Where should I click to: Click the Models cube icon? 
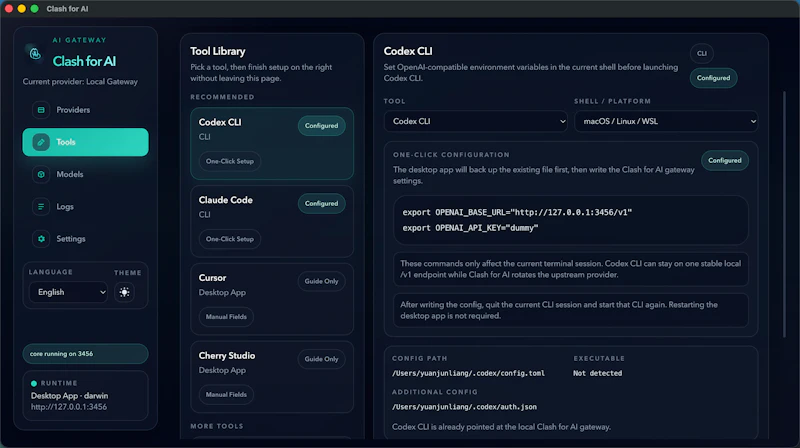pos(41,174)
